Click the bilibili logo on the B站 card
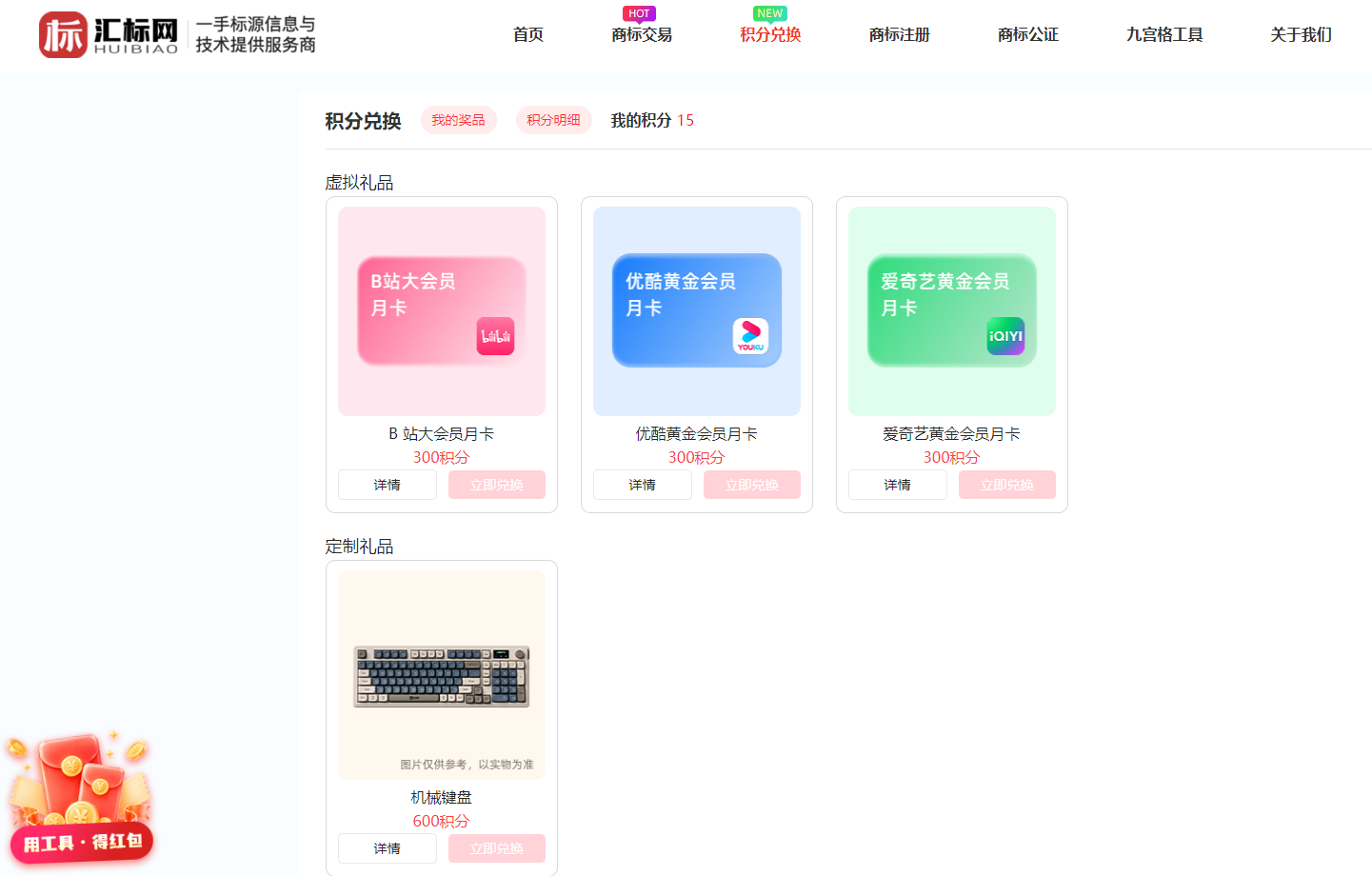 (495, 336)
